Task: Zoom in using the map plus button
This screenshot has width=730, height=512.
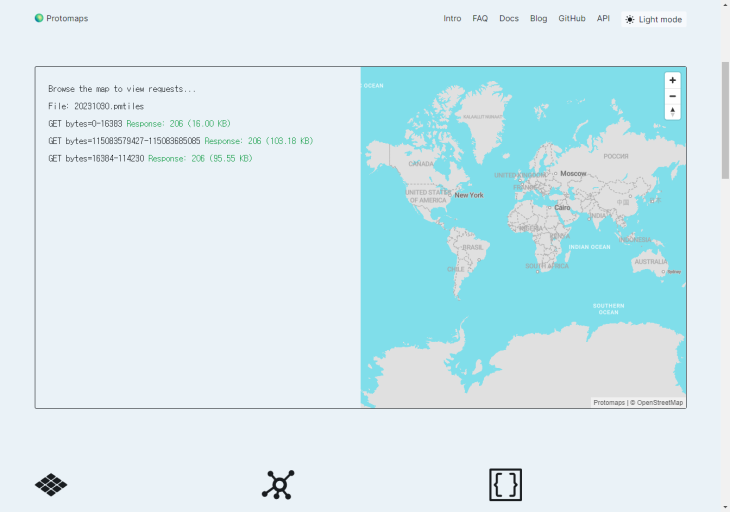Action: 672,80
